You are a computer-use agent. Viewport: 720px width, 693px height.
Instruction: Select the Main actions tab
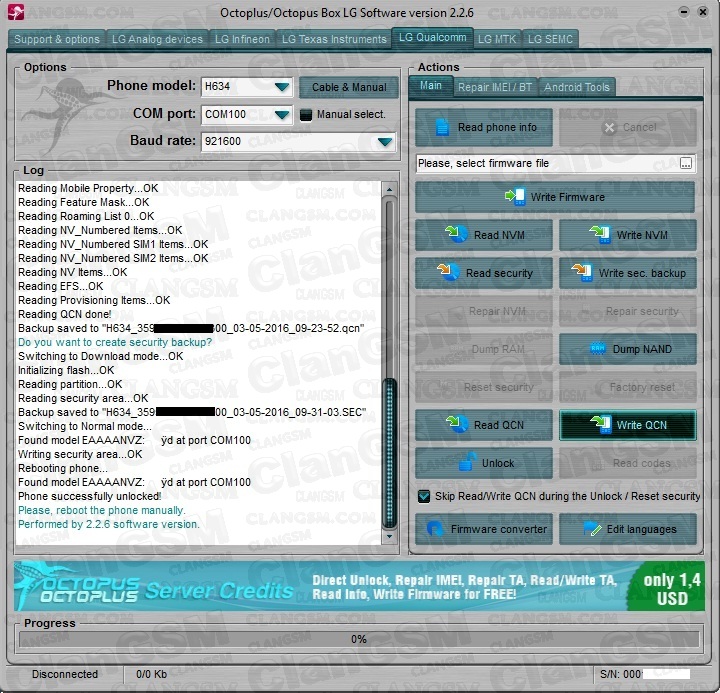coord(430,85)
